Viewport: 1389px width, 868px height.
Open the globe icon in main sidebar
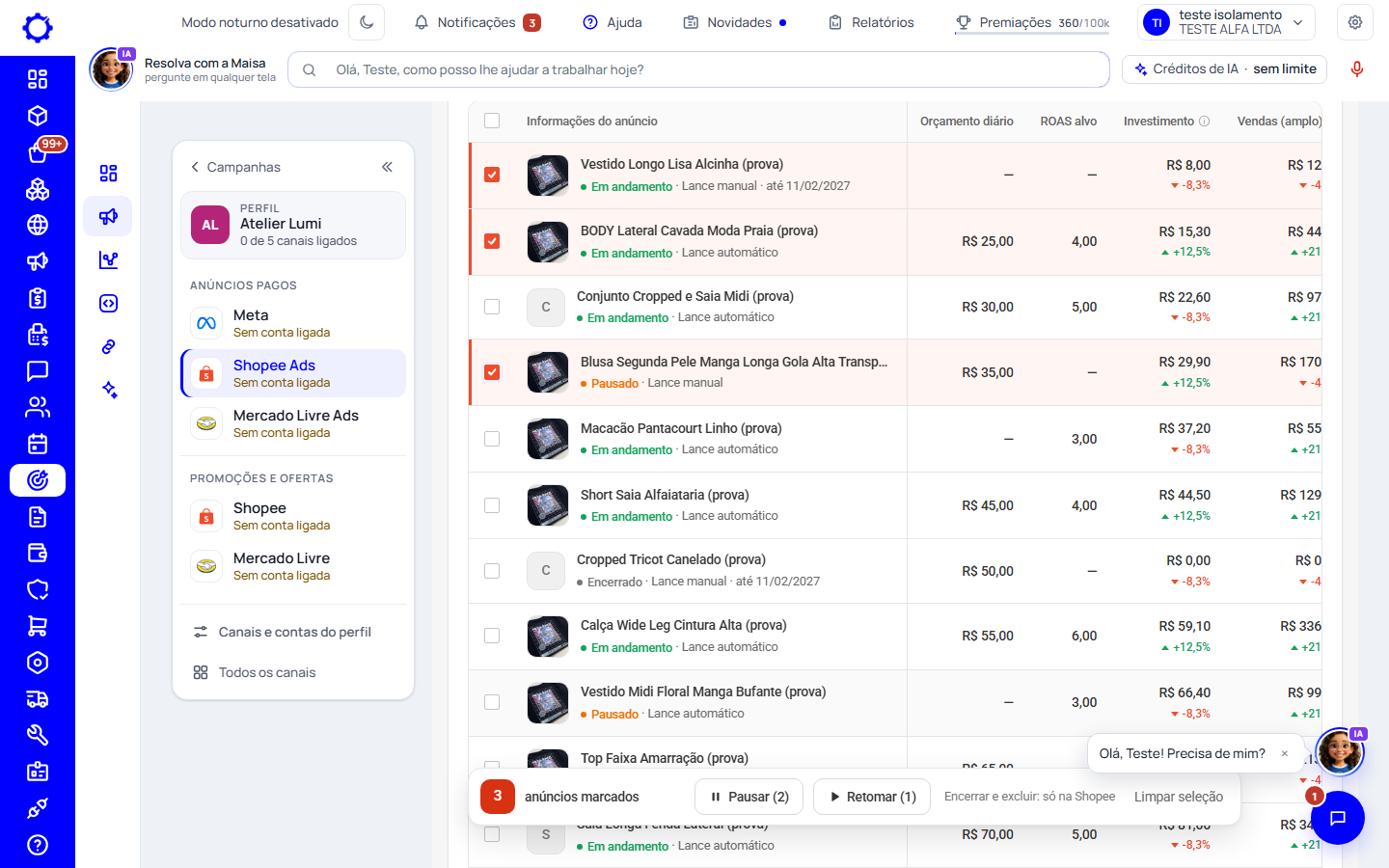pyautogui.click(x=38, y=225)
